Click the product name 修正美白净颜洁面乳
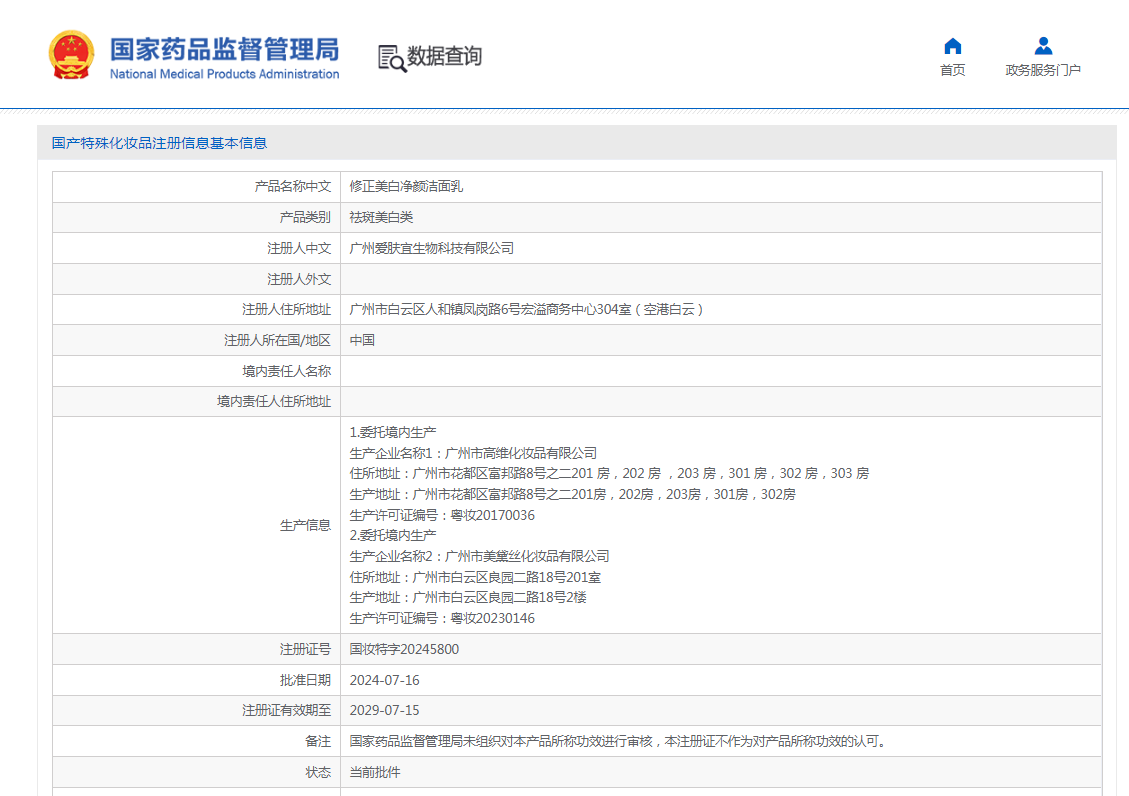 coord(406,186)
